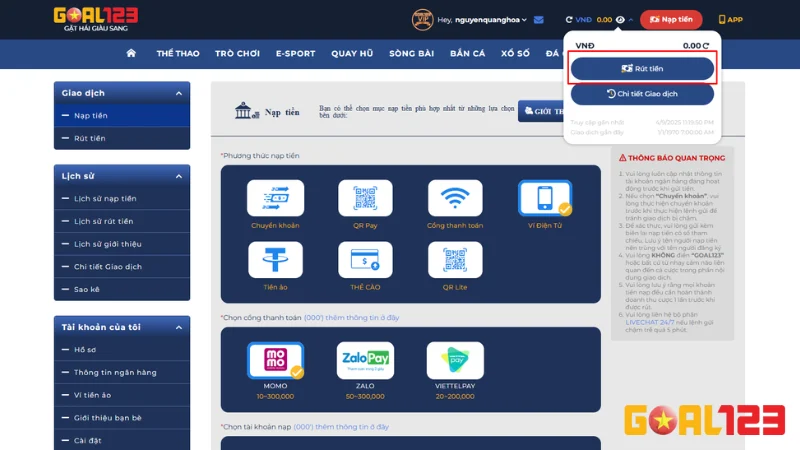Viewport: 800px width, 450px height.
Task: Collapse the Tài khoản của tôi section
Action: 179,328
